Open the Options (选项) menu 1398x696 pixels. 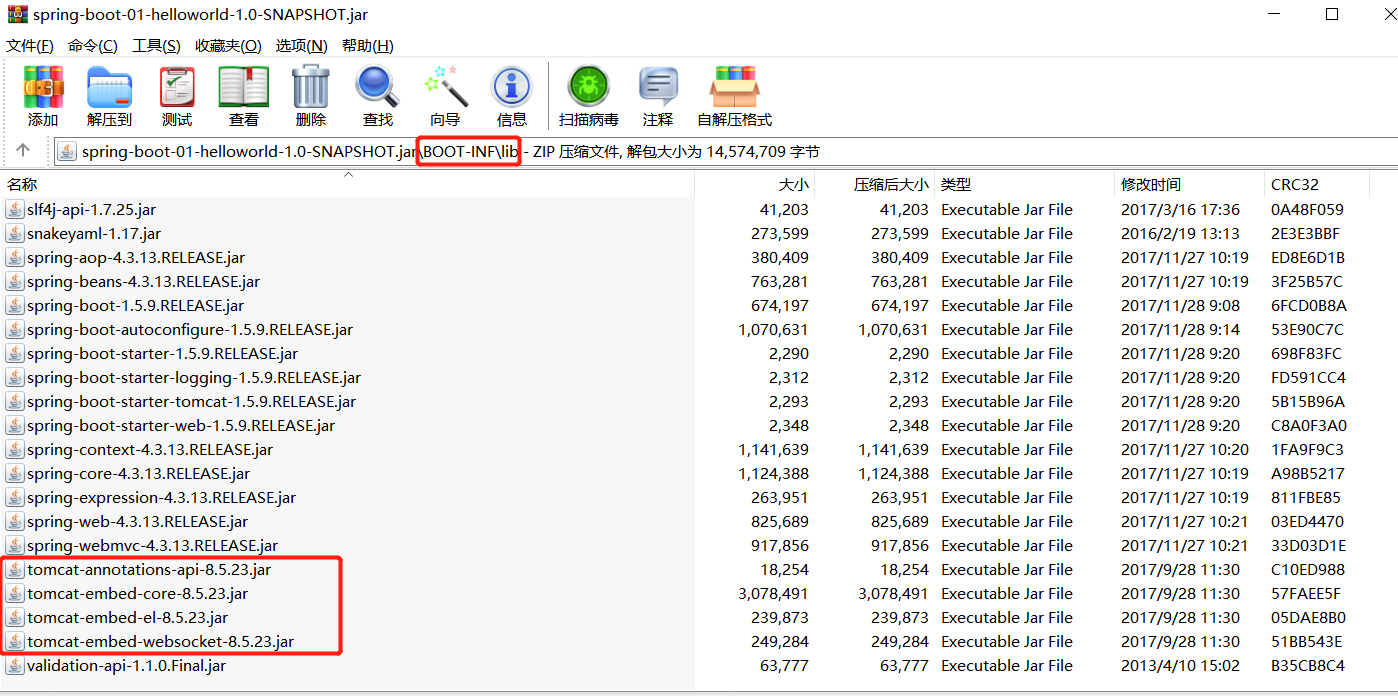pyautogui.click(x=301, y=46)
